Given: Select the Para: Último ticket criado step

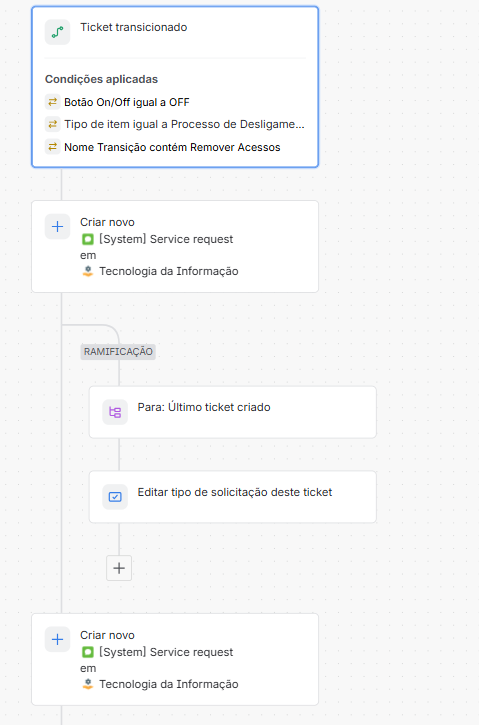Looking at the screenshot, I should pyautogui.click(x=233, y=412).
